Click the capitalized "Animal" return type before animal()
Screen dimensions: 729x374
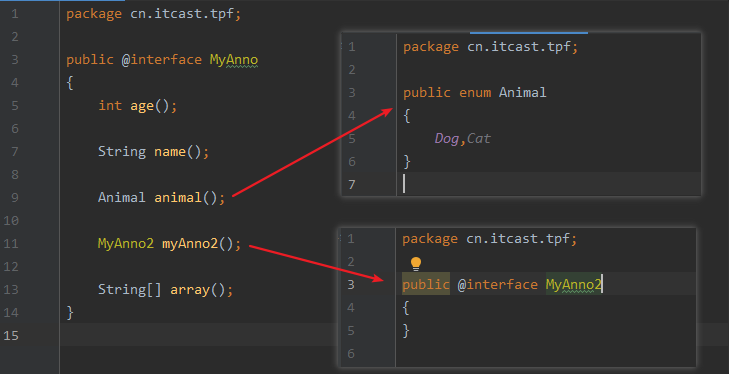click(121, 197)
